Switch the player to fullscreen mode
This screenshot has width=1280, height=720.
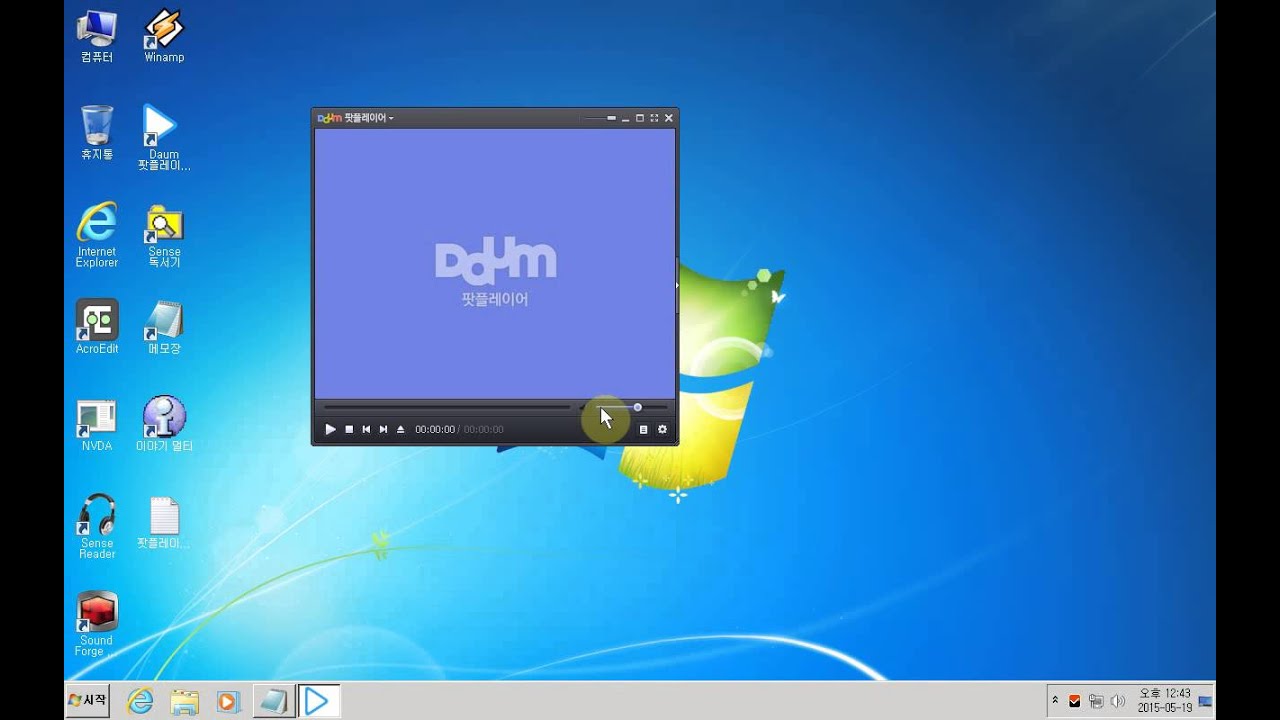coord(654,118)
